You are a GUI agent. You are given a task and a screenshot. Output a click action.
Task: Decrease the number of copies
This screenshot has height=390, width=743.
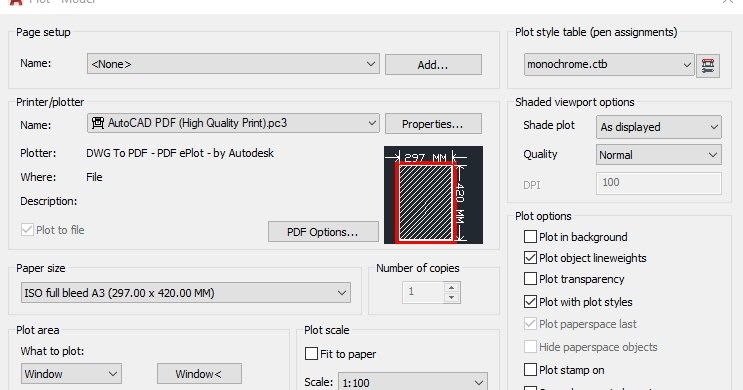click(x=452, y=298)
